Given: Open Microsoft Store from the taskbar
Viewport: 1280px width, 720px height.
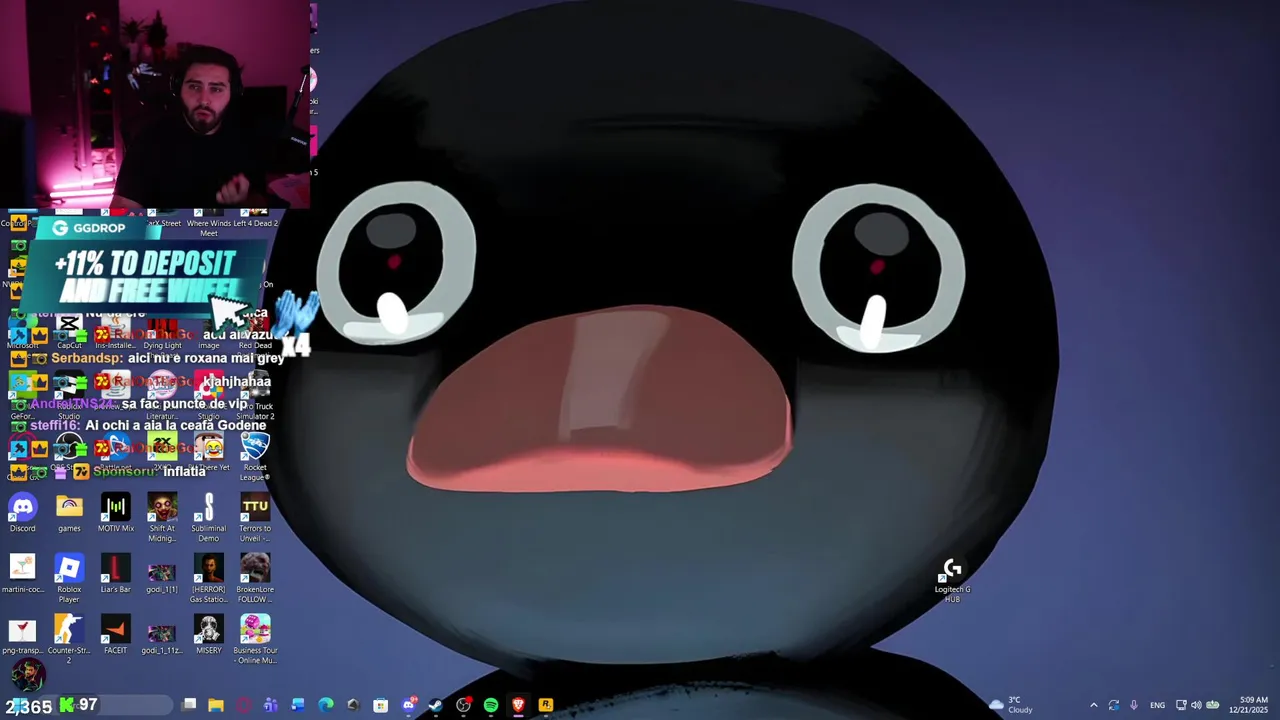Looking at the screenshot, I should click(x=380, y=705).
